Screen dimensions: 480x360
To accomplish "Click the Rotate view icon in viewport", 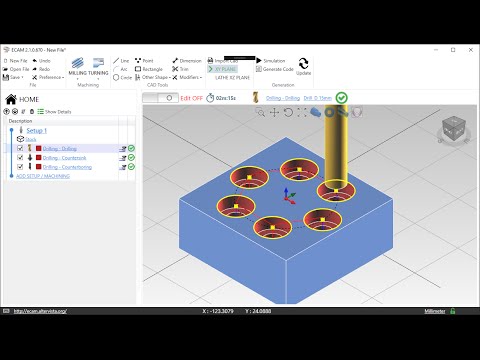I will [x=288, y=112].
